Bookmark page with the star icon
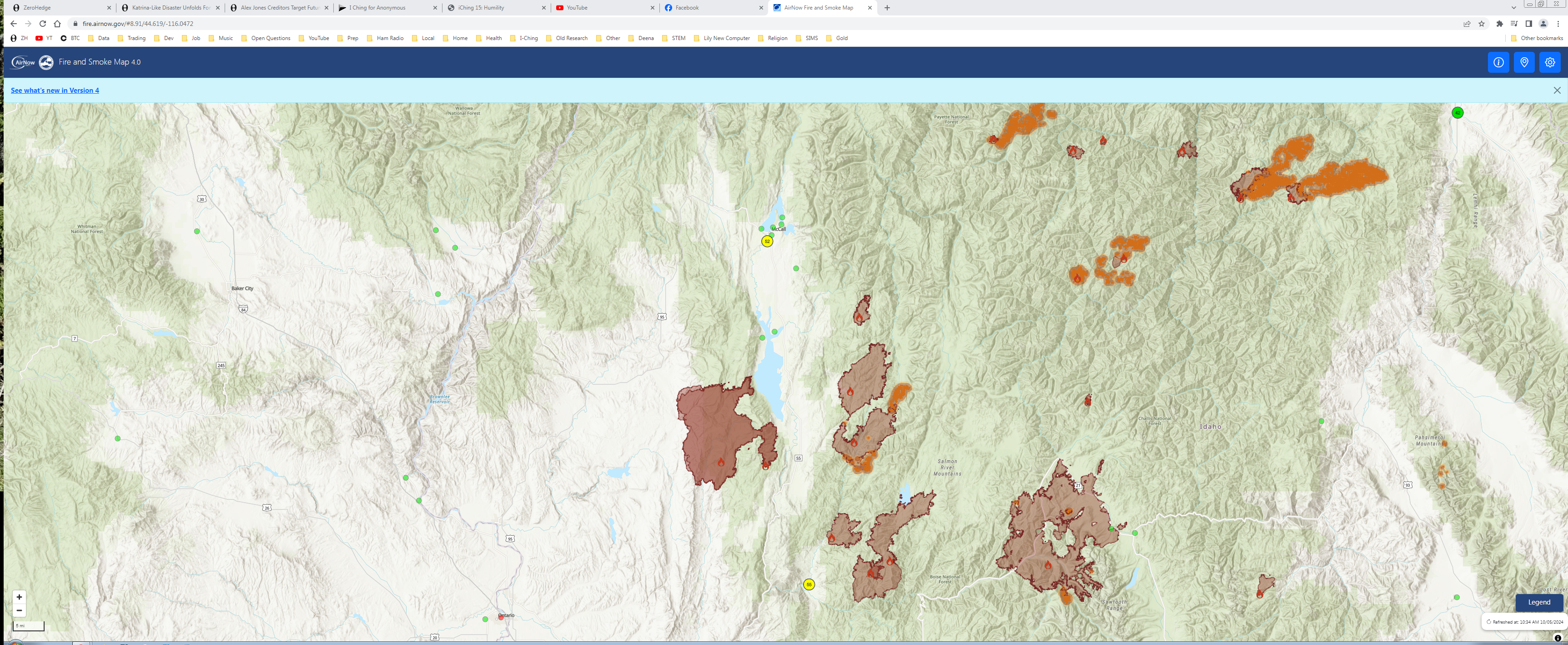This screenshot has height=645, width=1568. point(1482,24)
